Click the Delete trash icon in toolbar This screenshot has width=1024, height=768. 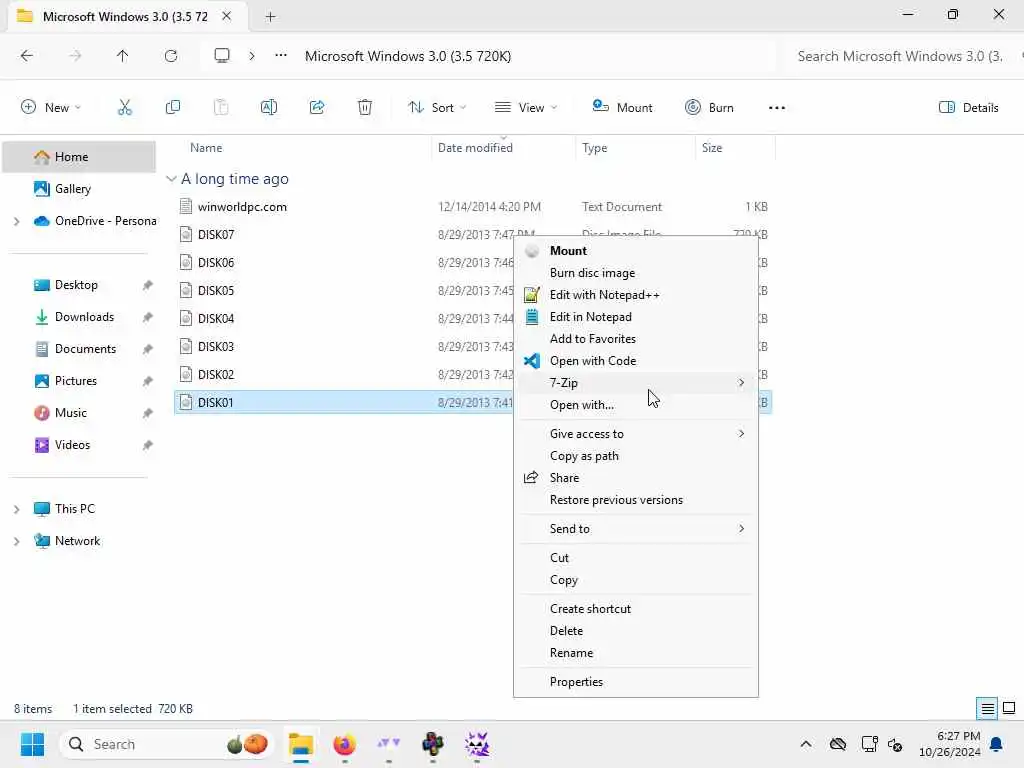click(x=365, y=108)
